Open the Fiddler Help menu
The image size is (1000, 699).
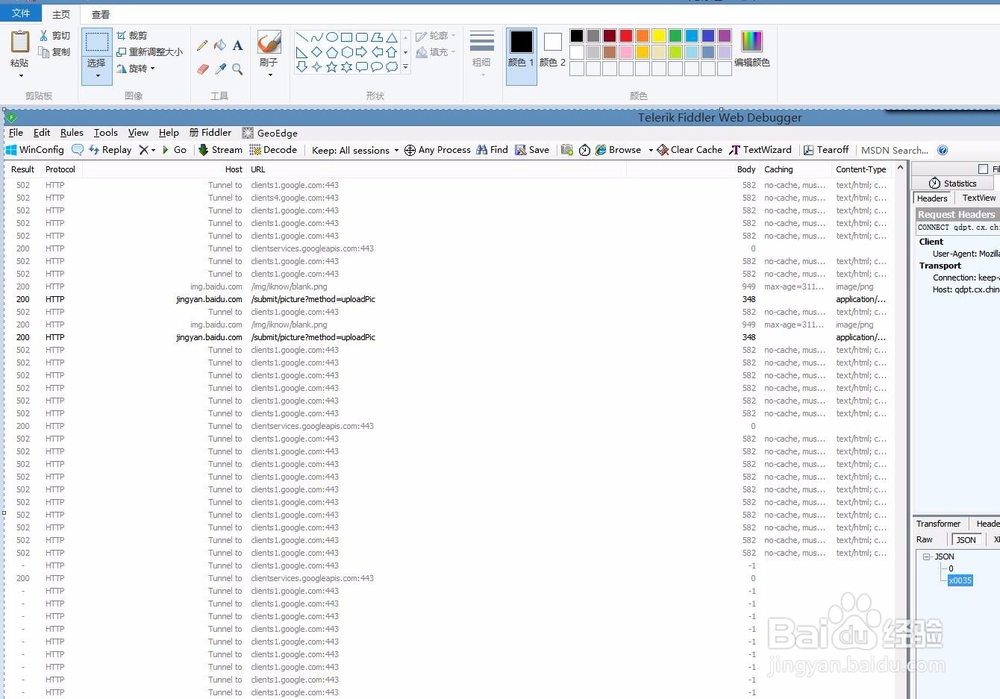(x=168, y=133)
